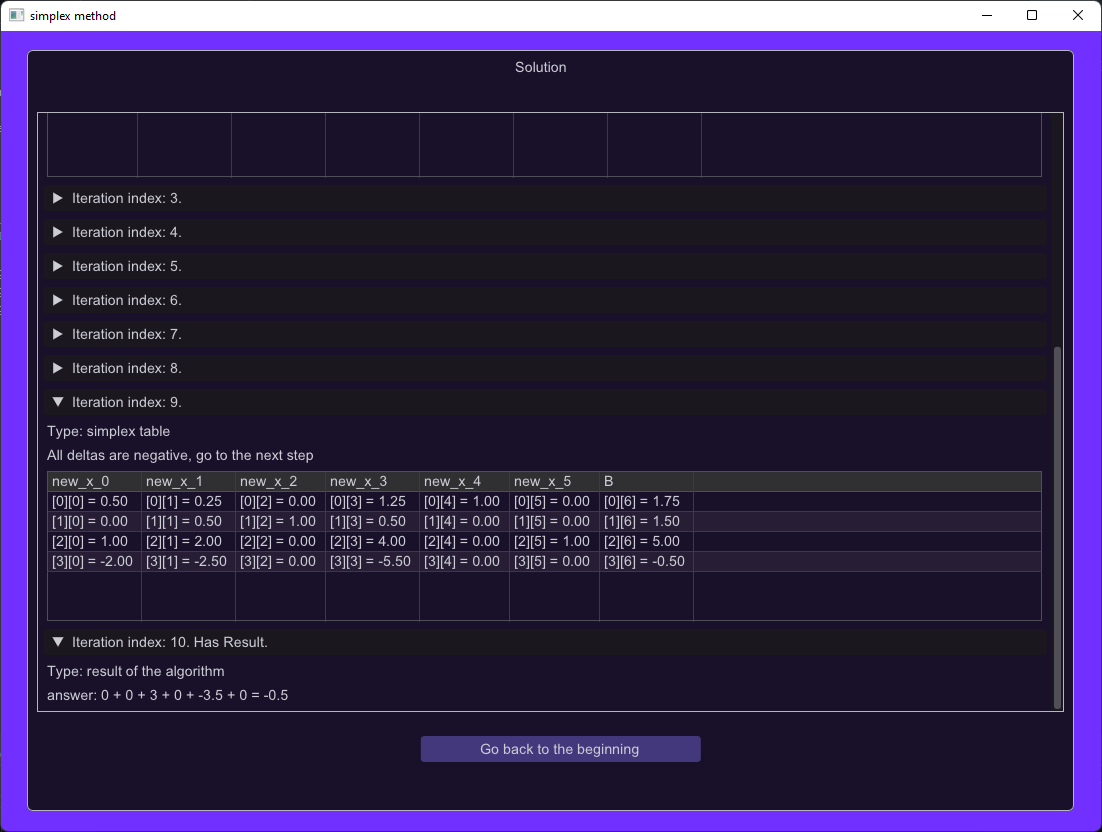Viewport: 1102px width, 832px height.
Task: Click the vertical scrollbar thumb
Action: point(1057,520)
